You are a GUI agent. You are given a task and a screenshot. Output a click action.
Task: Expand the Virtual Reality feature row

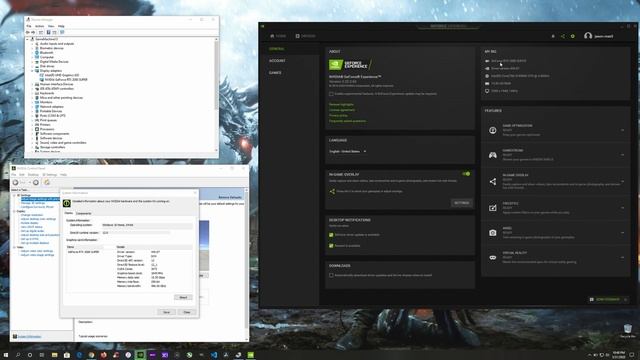pos(622,258)
